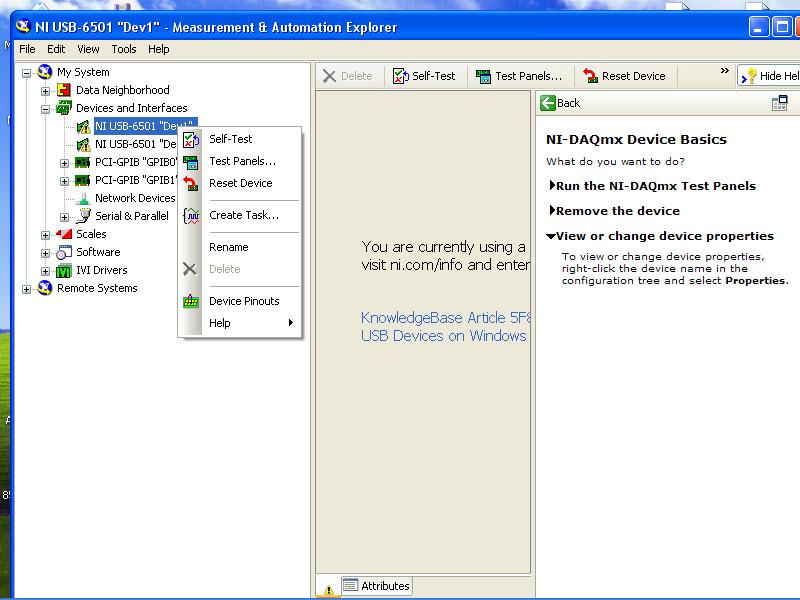Collapse the My System tree node
Viewport: 800px width, 600px height.
coord(27,73)
